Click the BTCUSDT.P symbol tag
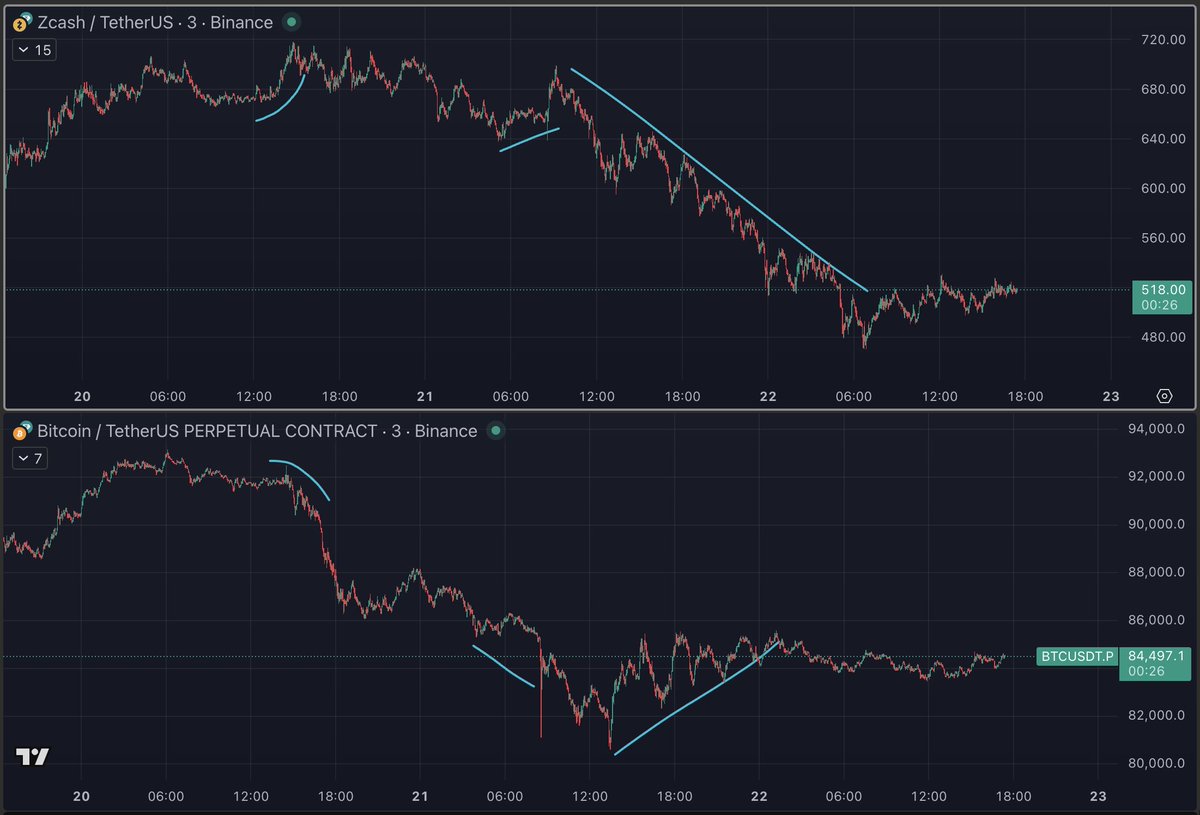Viewport: 1200px width, 815px height. point(1076,656)
